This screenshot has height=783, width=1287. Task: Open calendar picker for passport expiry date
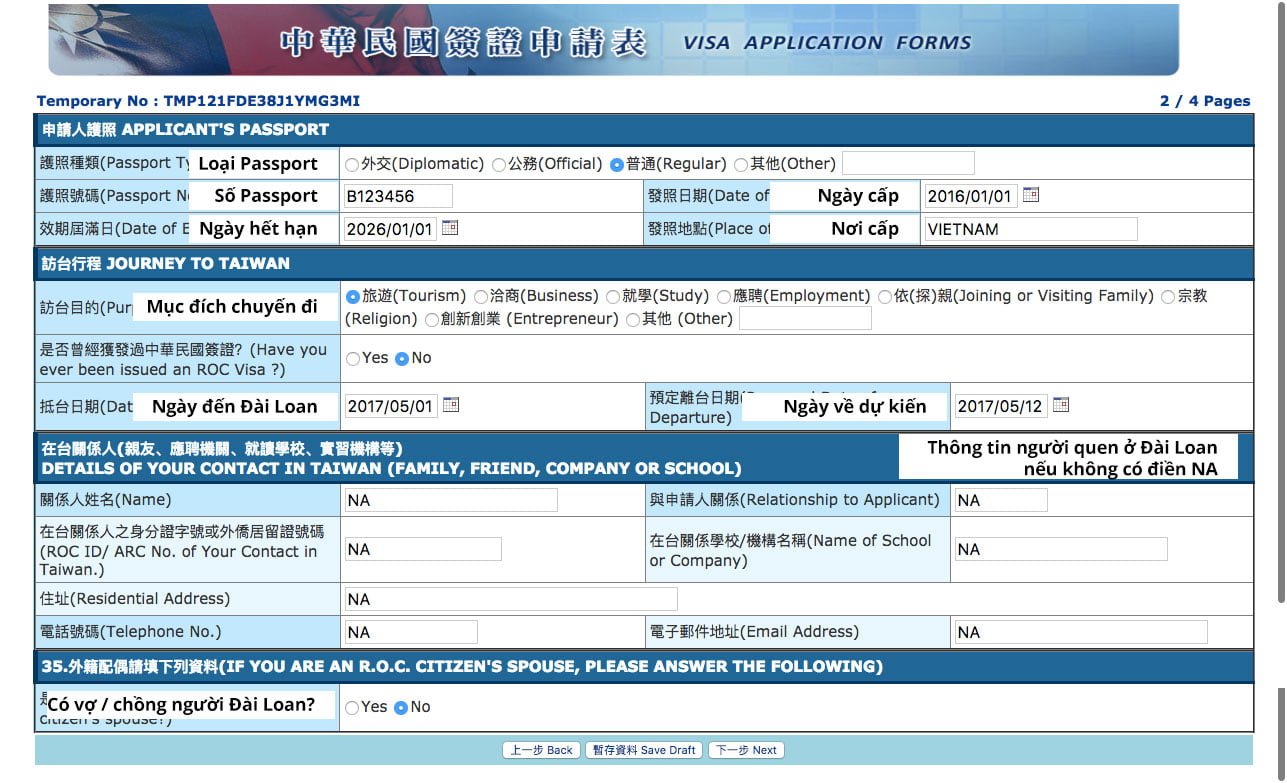pyautogui.click(x=450, y=228)
